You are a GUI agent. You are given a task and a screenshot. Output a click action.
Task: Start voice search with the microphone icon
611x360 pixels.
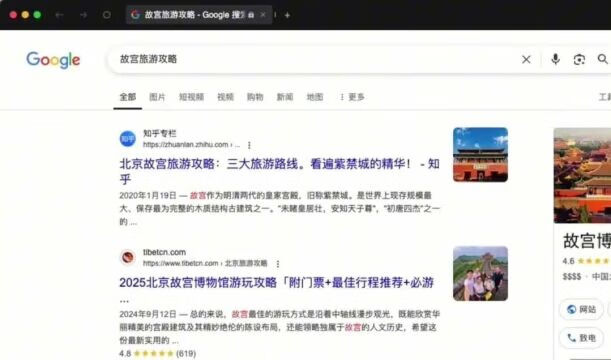pyautogui.click(x=556, y=59)
